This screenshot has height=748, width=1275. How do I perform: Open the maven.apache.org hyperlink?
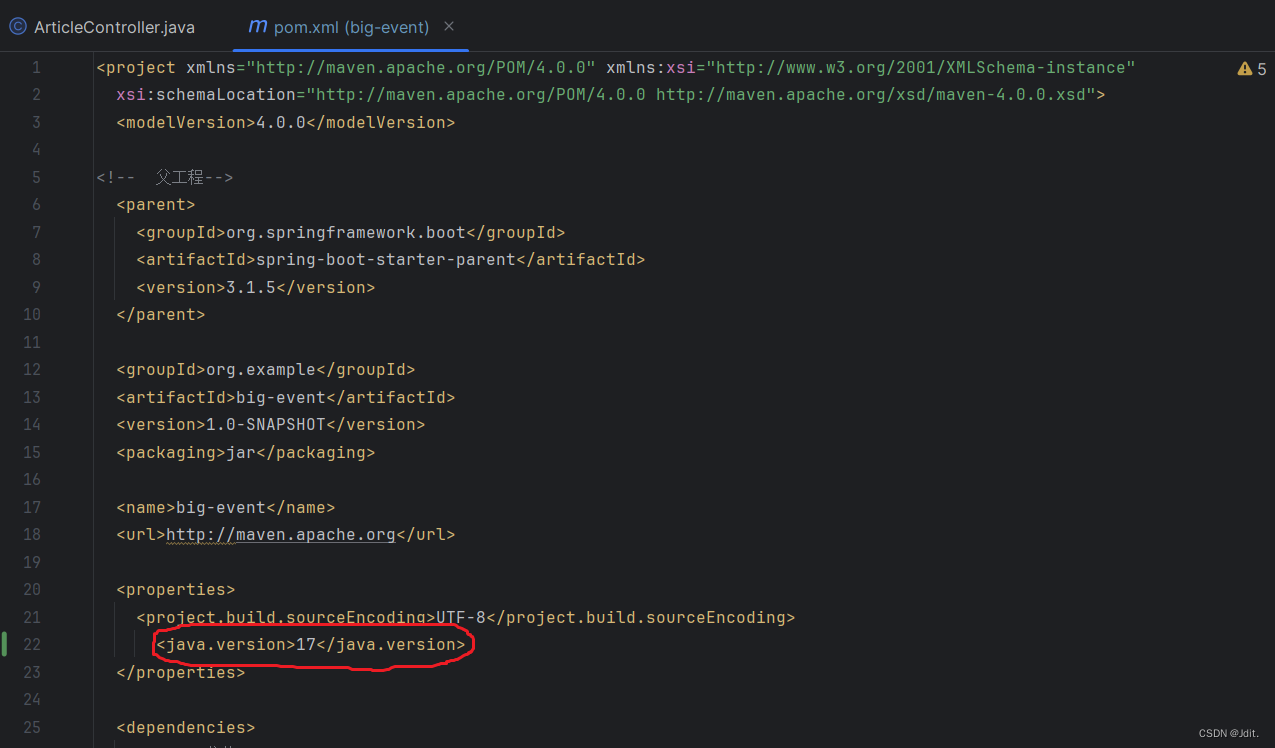tap(280, 534)
